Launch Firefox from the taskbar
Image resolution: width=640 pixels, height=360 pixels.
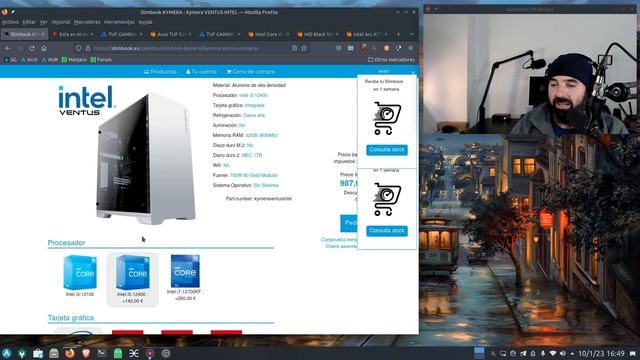pos(70,353)
